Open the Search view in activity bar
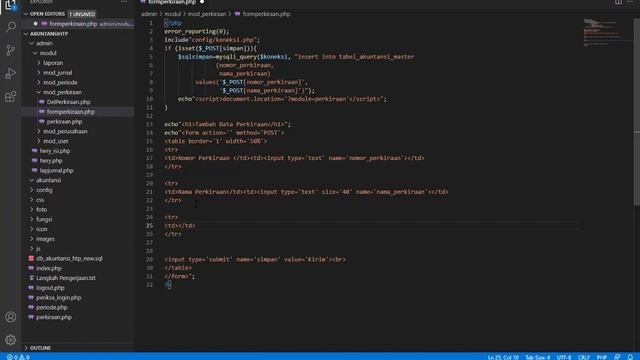 pos(11,27)
